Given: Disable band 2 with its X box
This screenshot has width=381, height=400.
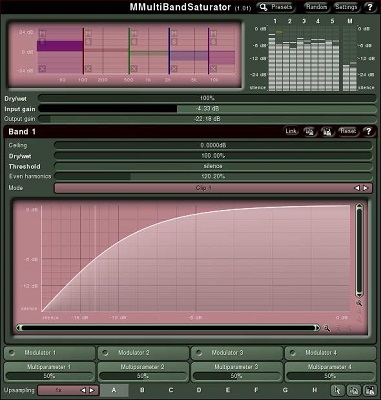Looking at the screenshot, I should [88, 69].
